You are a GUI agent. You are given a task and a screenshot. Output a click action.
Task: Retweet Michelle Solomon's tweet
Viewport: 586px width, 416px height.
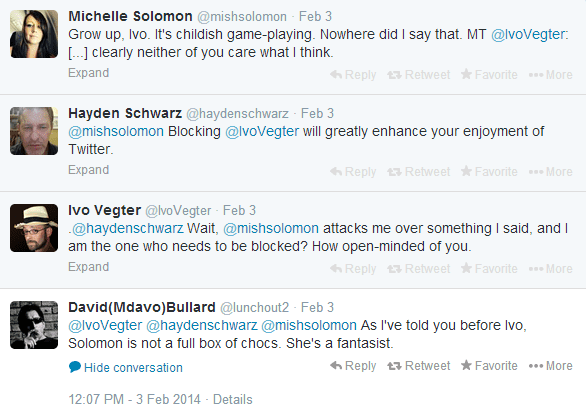tap(419, 75)
